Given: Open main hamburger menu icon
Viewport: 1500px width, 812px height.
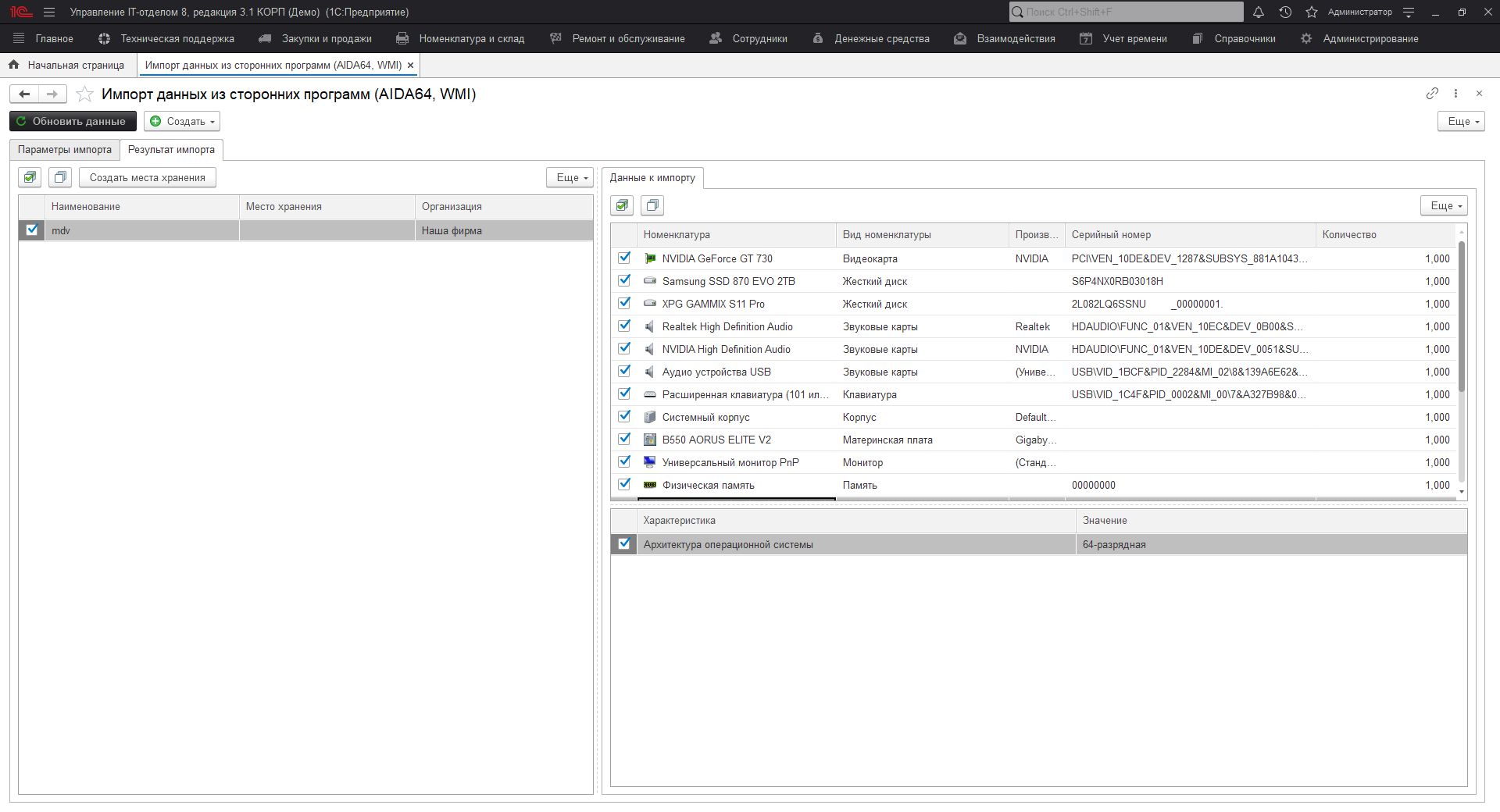Looking at the screenshot, I should pos(49,12).
